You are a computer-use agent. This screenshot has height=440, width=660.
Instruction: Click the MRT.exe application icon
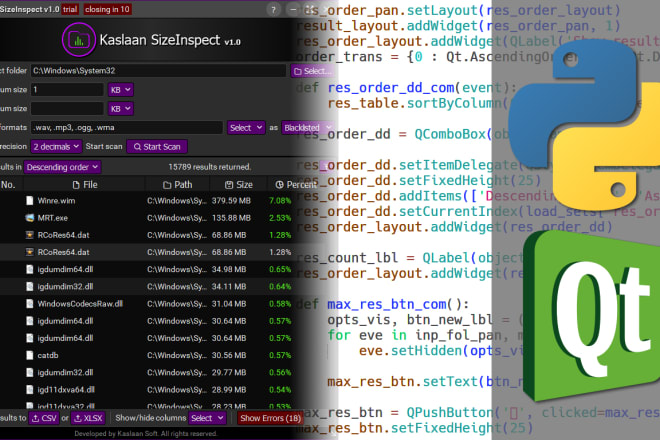pos(29,218)
